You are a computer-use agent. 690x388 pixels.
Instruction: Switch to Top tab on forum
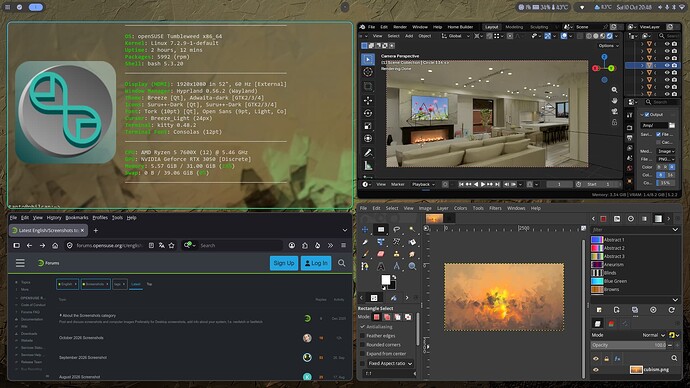(x=149, y=284)
